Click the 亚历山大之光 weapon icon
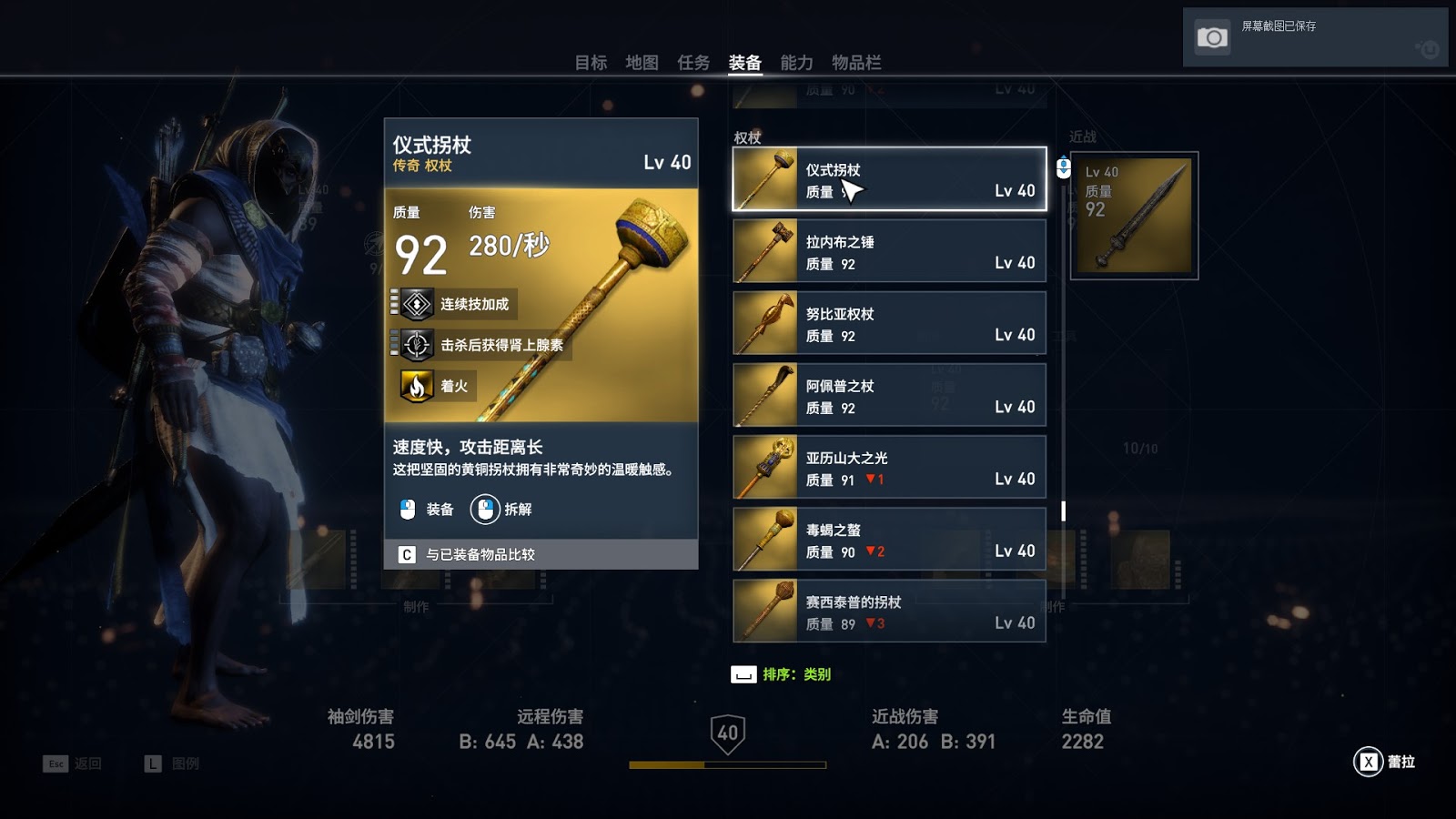Viewport: 1456px width, 819px height. click(x=765, y=467)
